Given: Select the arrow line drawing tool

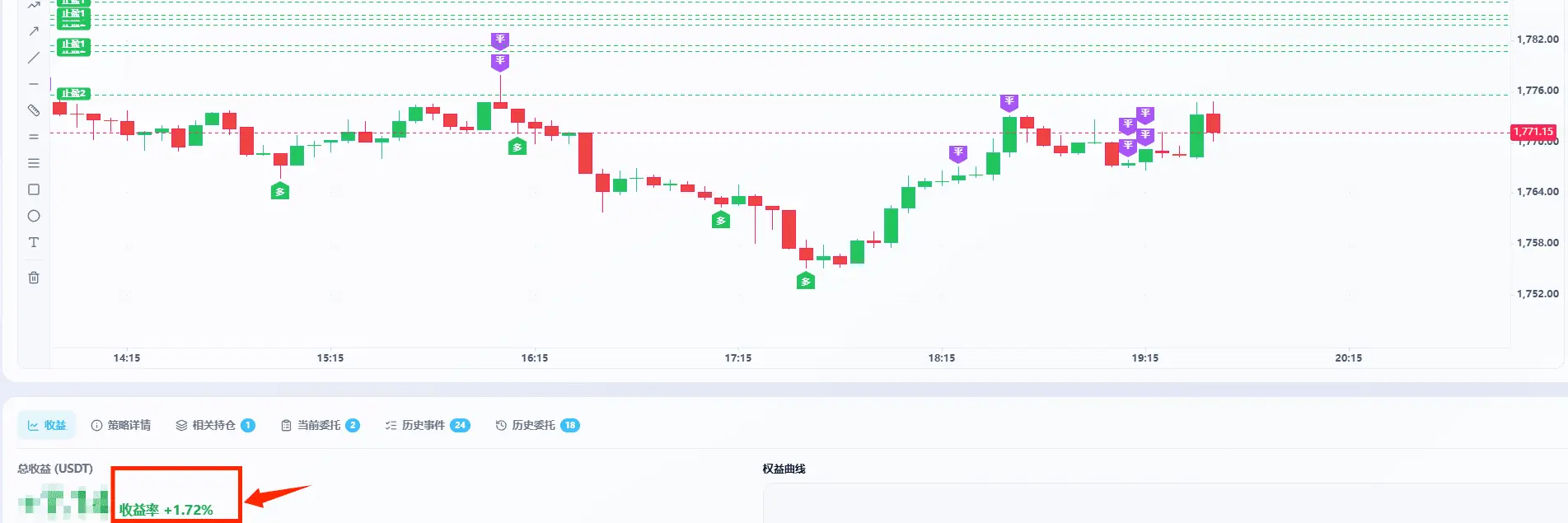Looking at the screenshot, I should tap(34, 31).
